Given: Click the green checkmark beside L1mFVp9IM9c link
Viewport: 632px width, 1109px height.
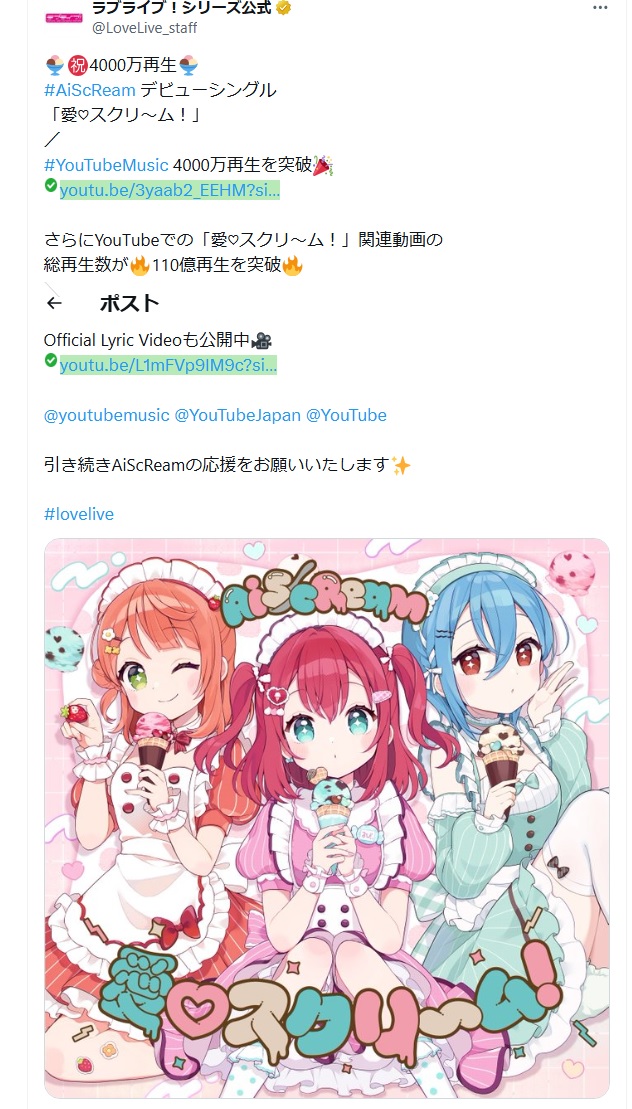Looking at the screenshot, I should pyautogui.click(x=51, y=361).
